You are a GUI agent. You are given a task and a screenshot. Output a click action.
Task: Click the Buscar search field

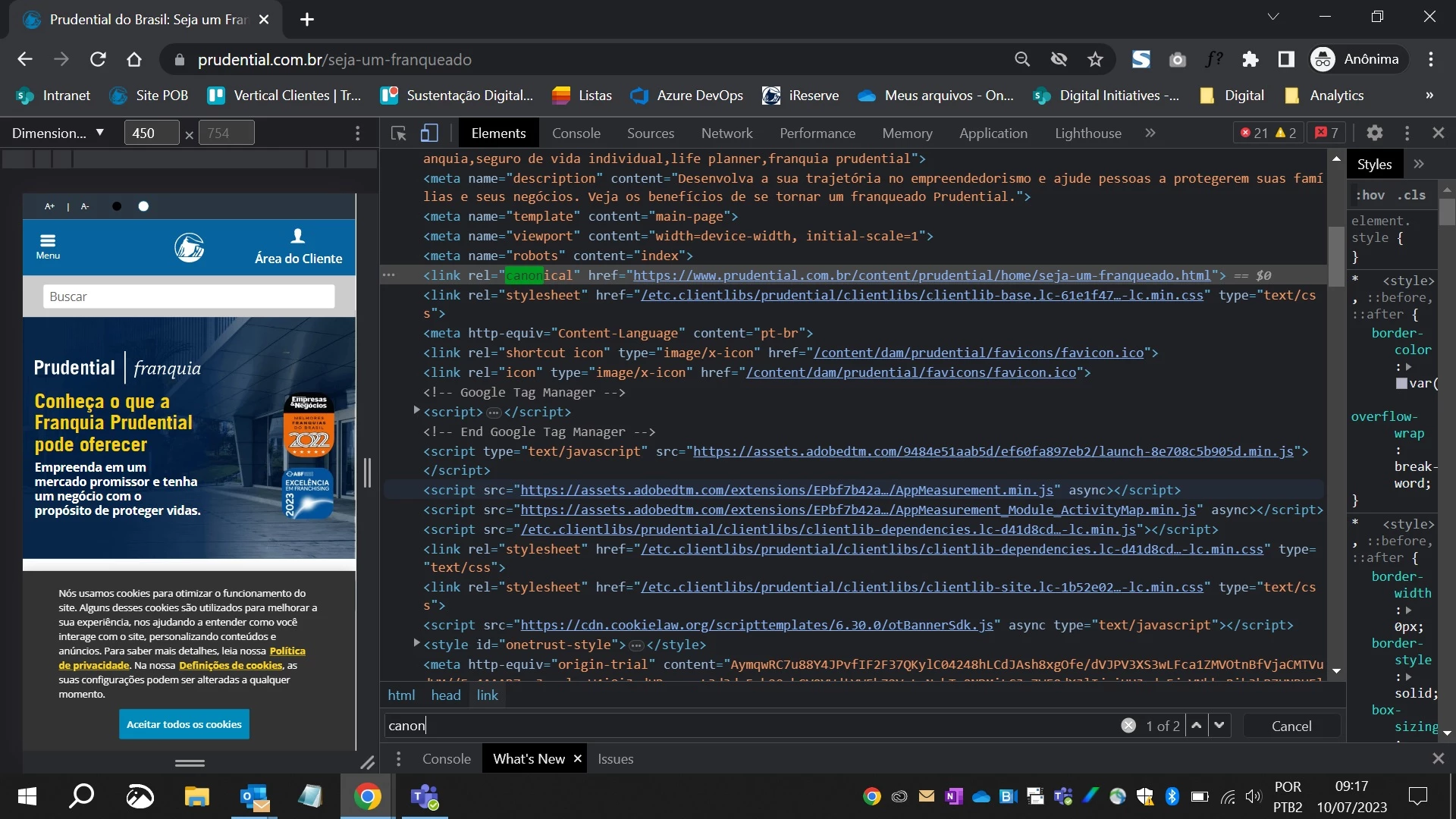click(x=189, y=297)
